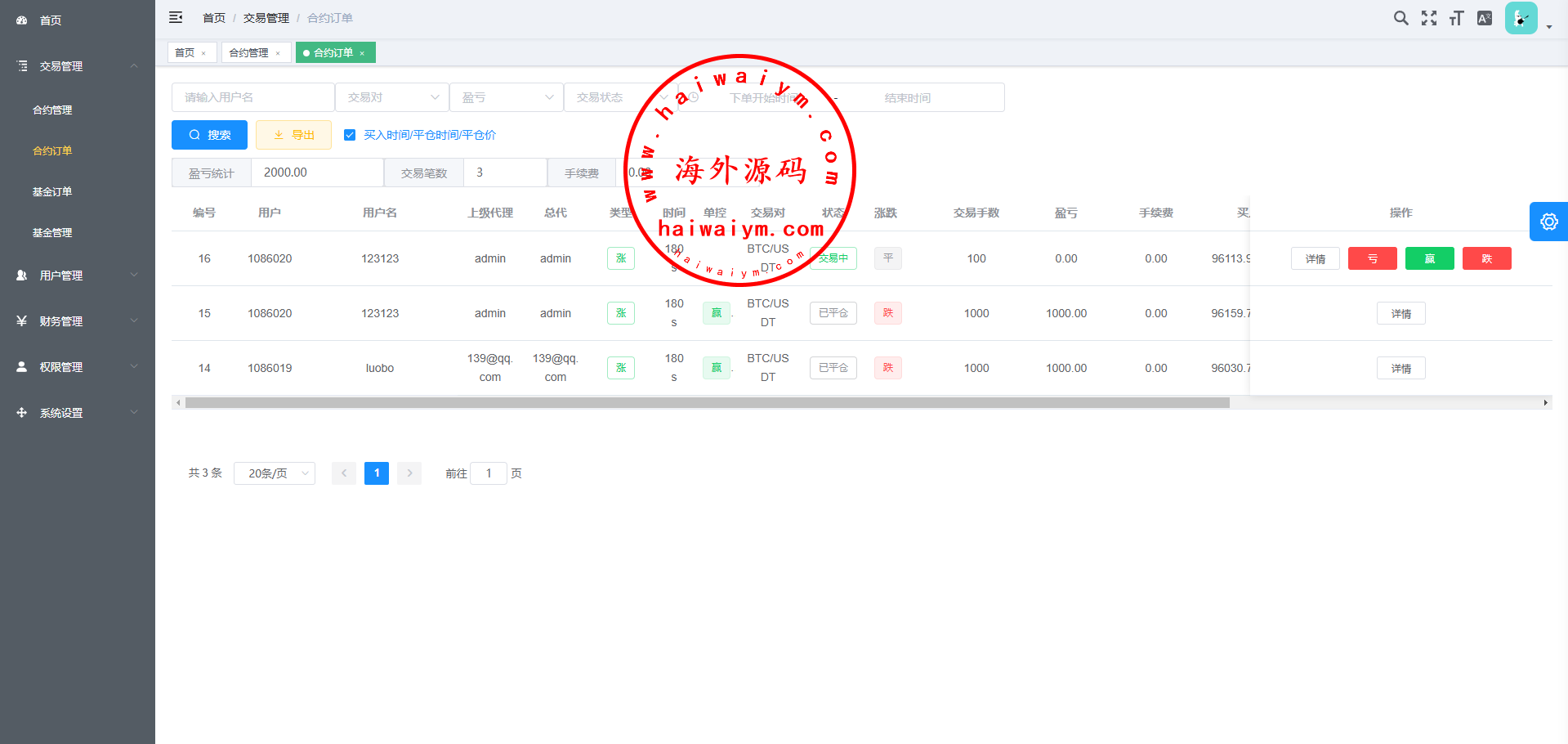
Task: Select 基金订单 in the sidebar
Action: coord(52,191)
